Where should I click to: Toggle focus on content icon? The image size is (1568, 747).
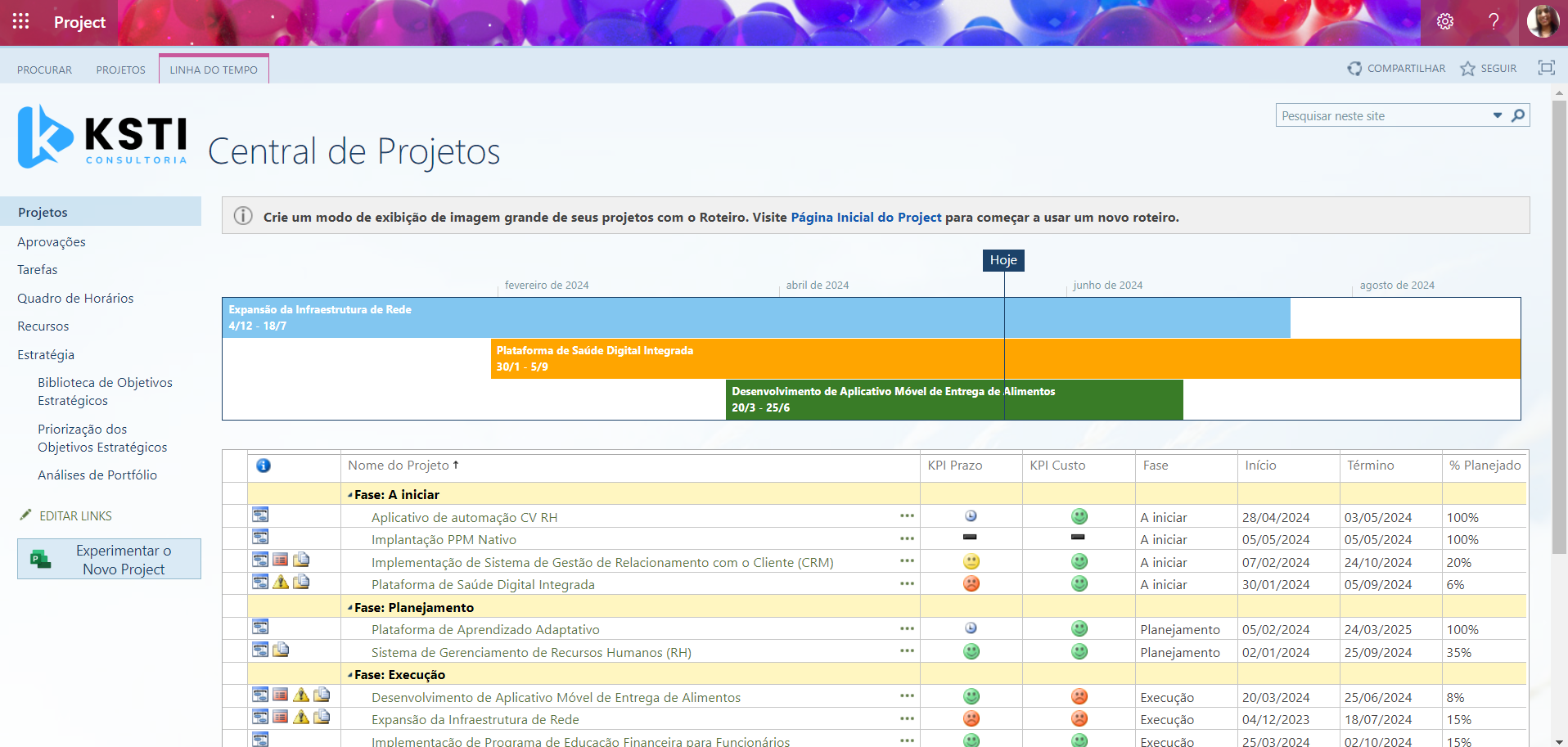(1546, 68)
